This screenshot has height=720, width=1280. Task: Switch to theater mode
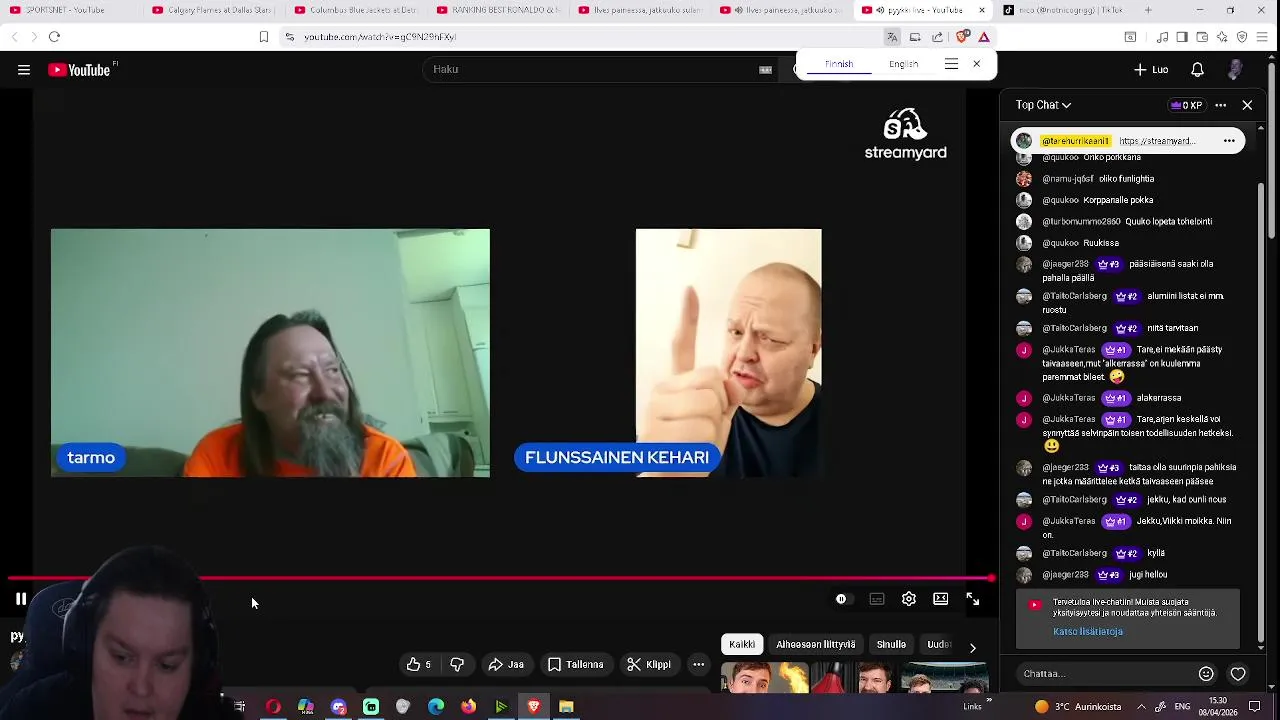click(x=940, y=599)
